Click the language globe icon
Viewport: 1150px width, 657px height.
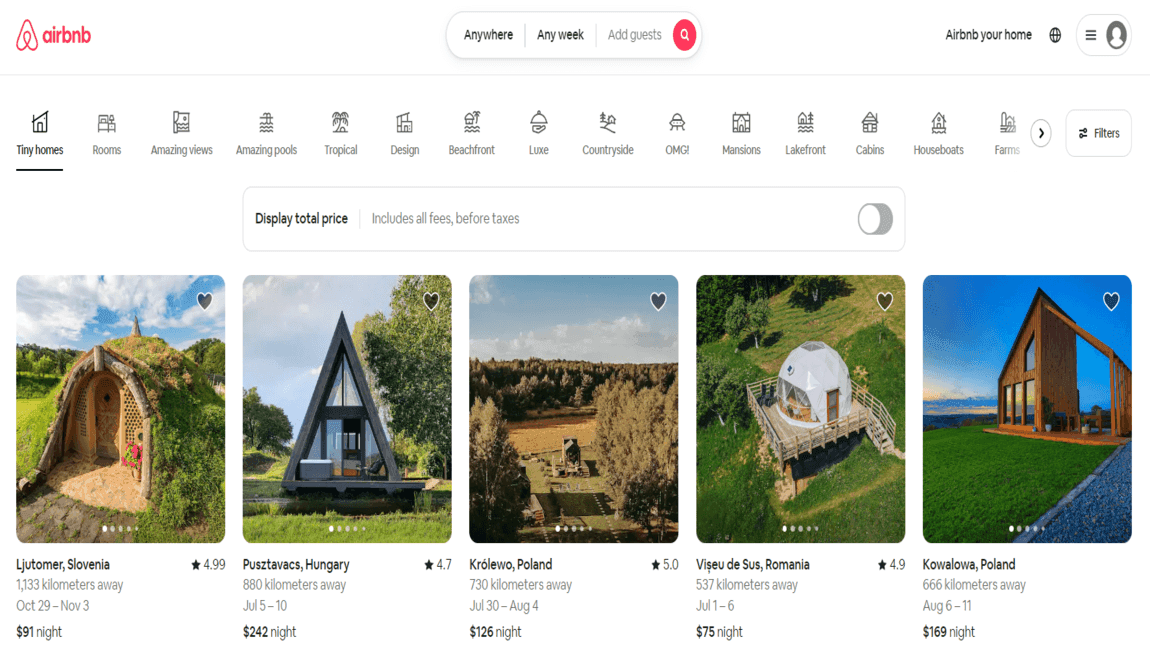pyautogui.click(x=1055, y=34)
